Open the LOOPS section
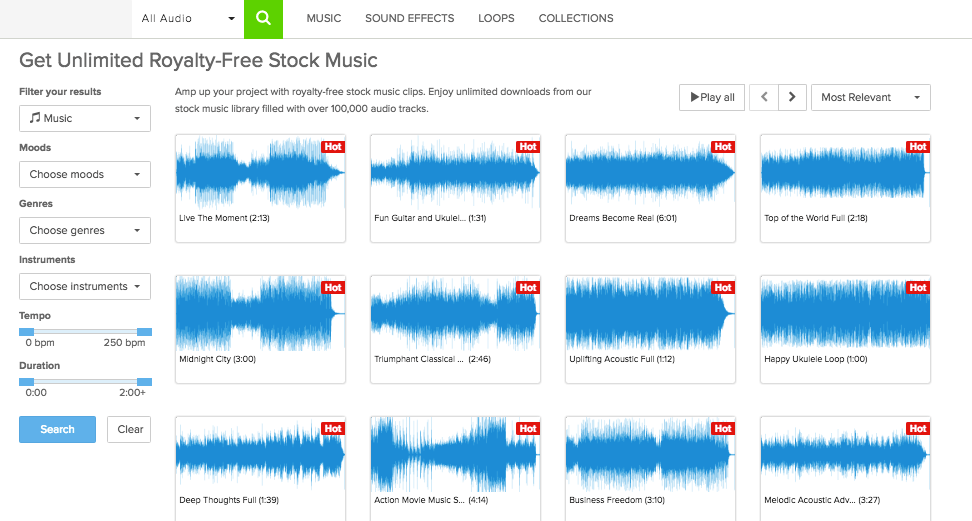The width and height of the screenshot is (972, 521). coord(496,19)
